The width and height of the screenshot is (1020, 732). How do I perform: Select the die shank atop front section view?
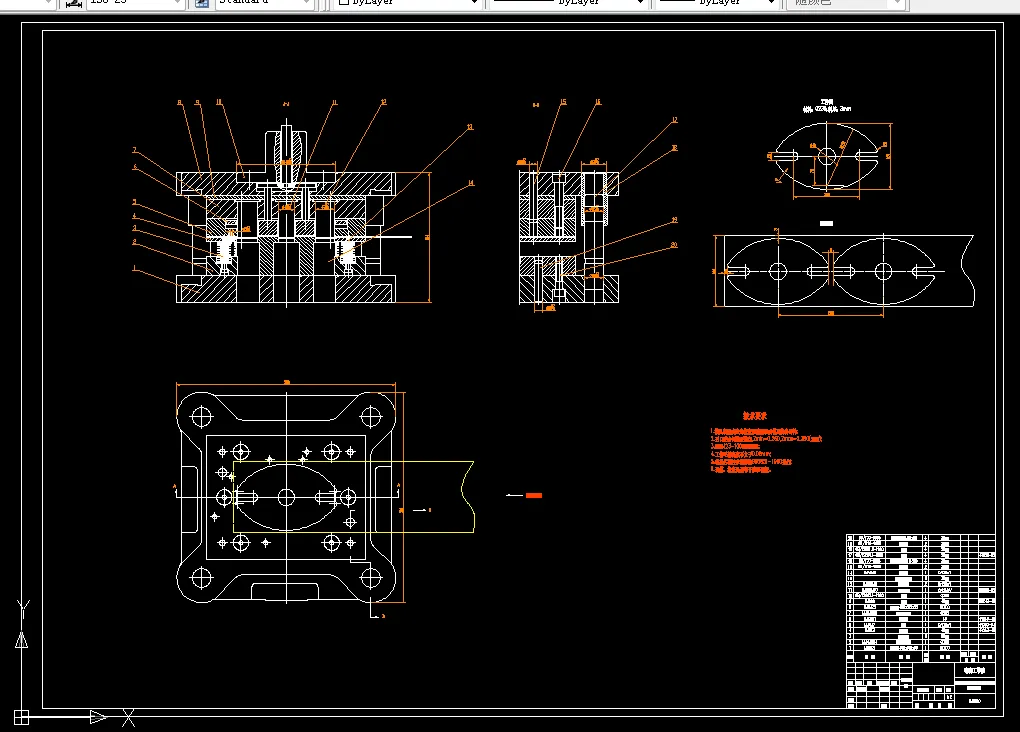point(286,153)
